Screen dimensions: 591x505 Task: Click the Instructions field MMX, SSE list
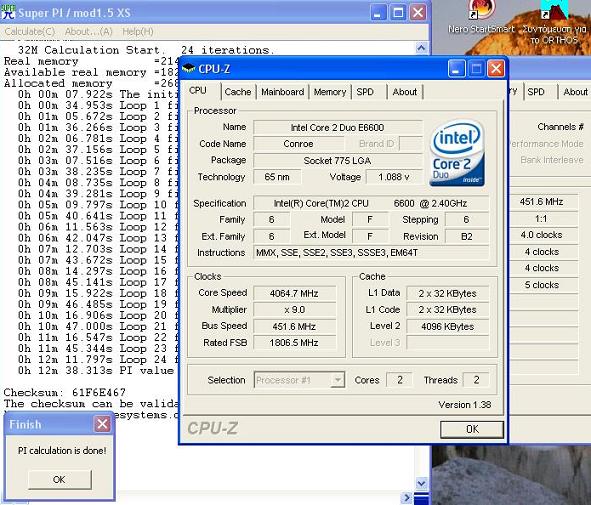pos(371,253)
